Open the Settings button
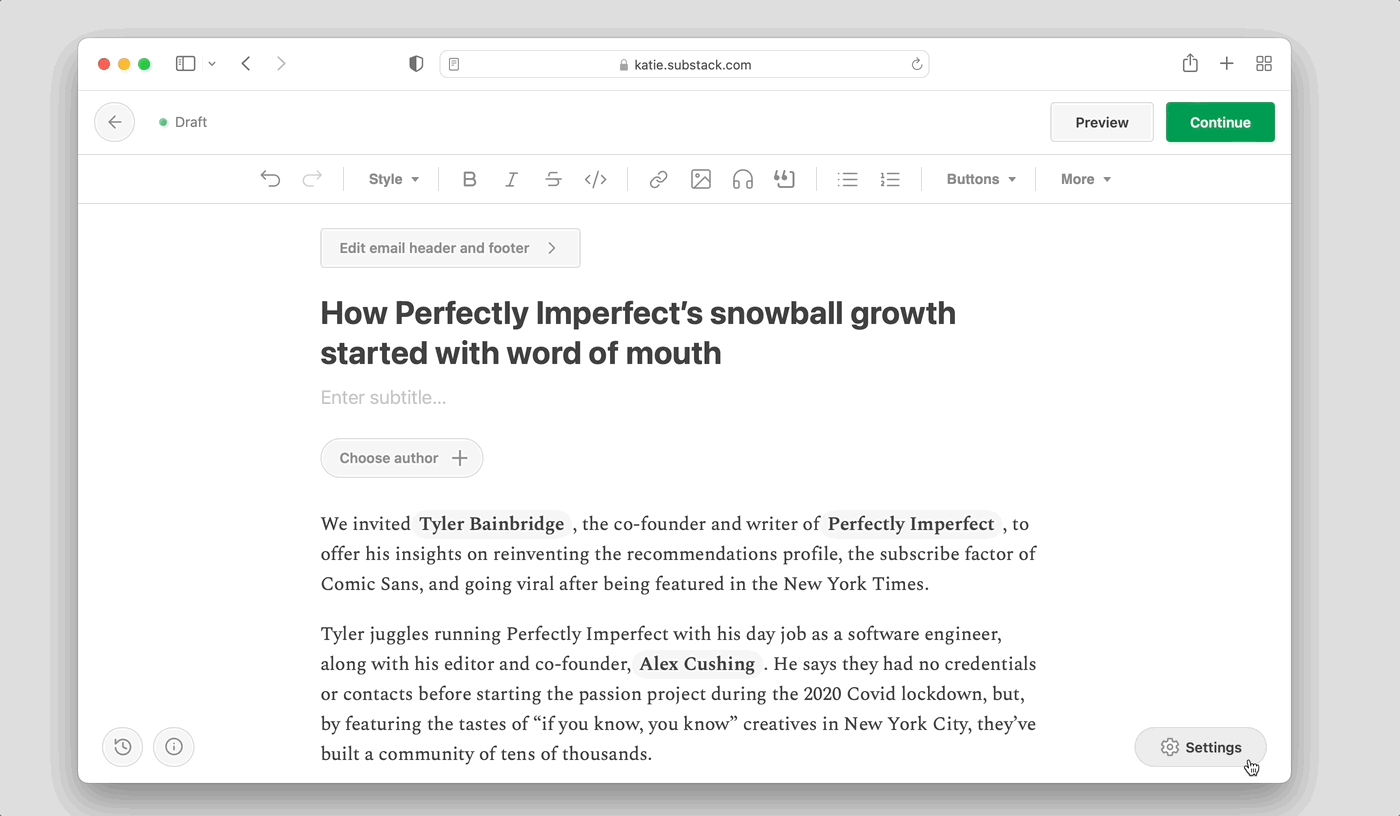1400x816 pixels. 1200,747
